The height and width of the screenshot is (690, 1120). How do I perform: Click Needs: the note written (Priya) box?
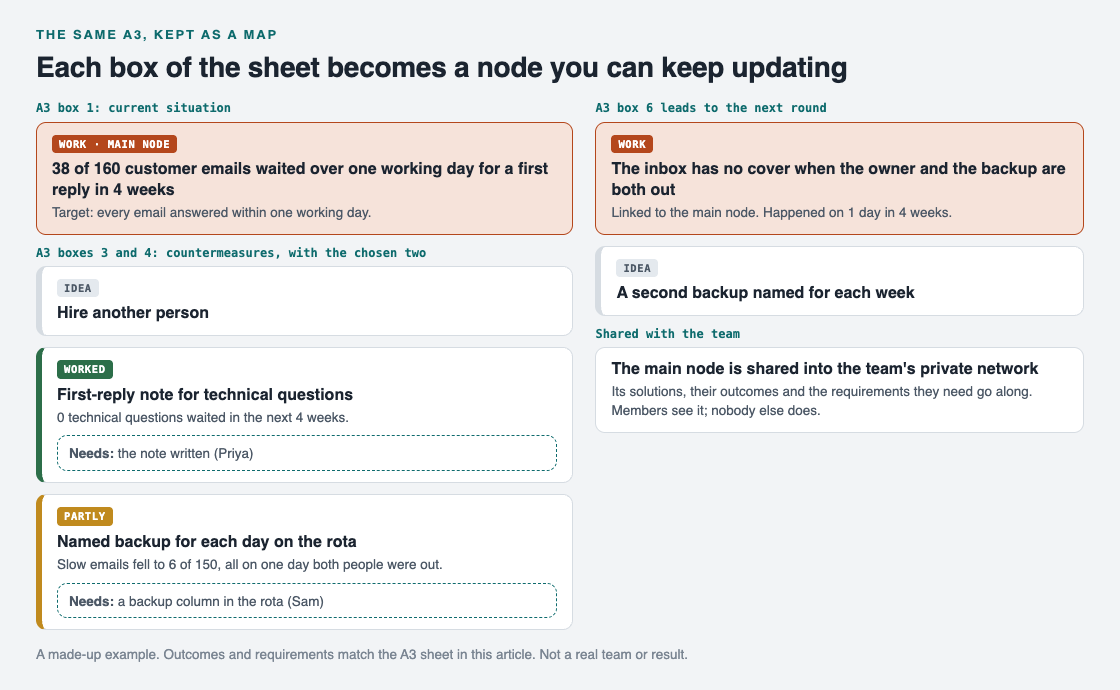pyautogui.click(x=306, y=454)
